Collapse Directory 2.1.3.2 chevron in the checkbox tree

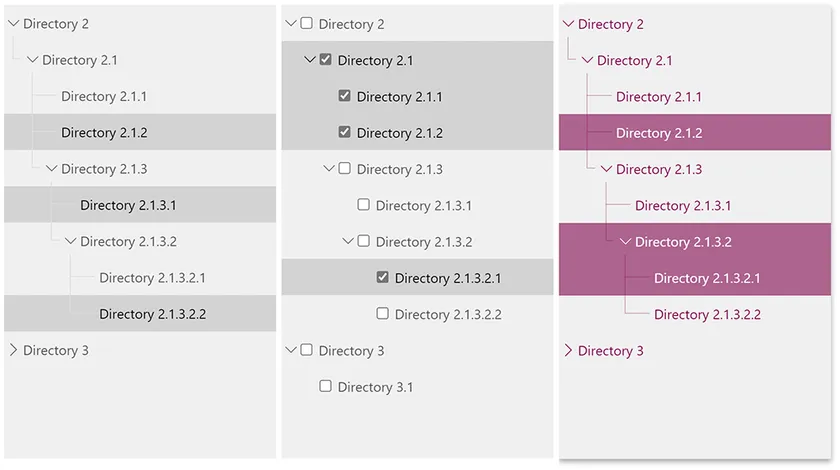tap(348, 242)
